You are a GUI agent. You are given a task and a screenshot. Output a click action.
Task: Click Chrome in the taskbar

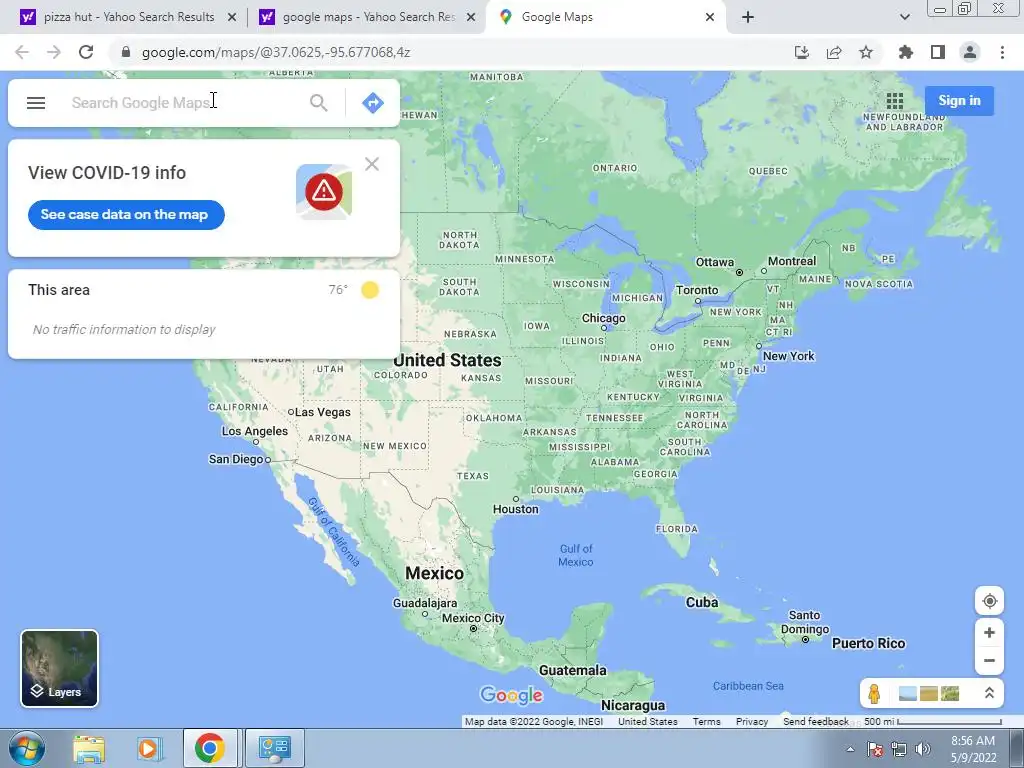pyautogui.click(x=210, y=748)
